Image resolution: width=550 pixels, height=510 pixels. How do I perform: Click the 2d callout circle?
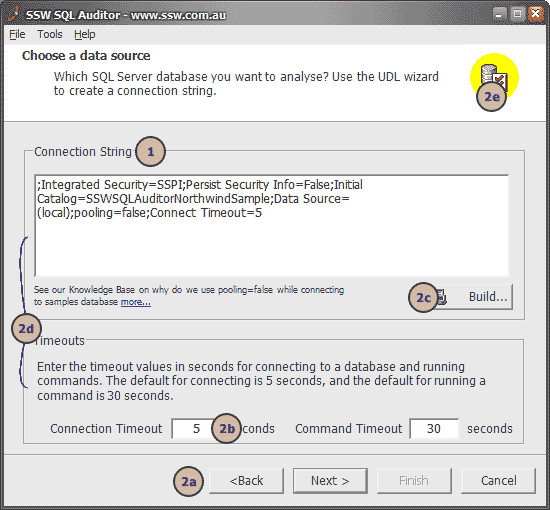pyautogui.click(x=26, y=328)
